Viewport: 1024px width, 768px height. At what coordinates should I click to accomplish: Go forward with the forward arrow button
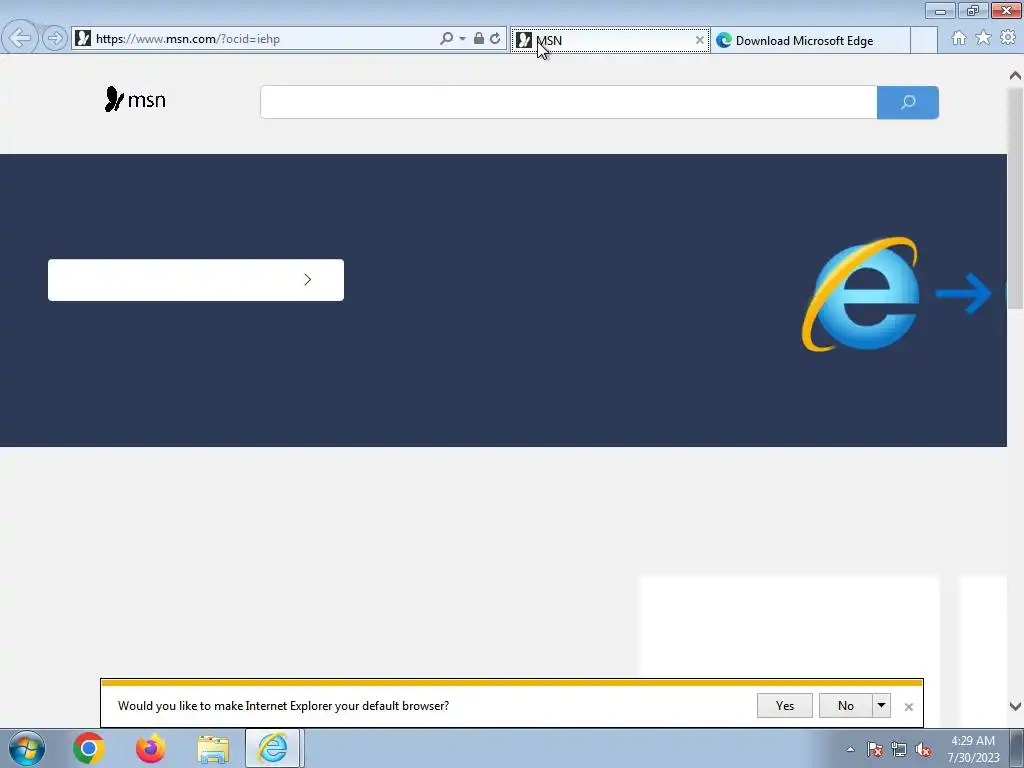55,39
